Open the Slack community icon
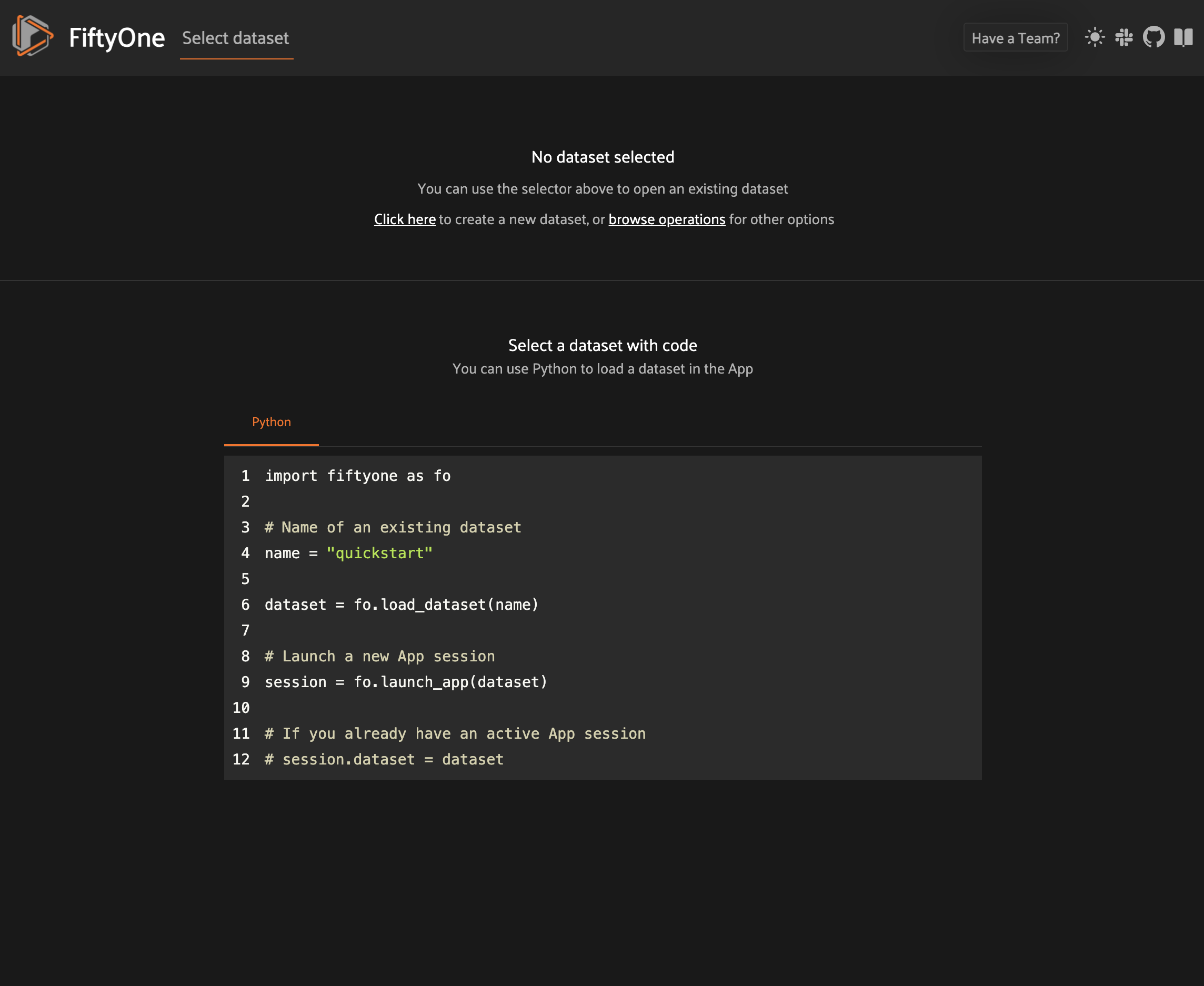 pos(1124,37)
